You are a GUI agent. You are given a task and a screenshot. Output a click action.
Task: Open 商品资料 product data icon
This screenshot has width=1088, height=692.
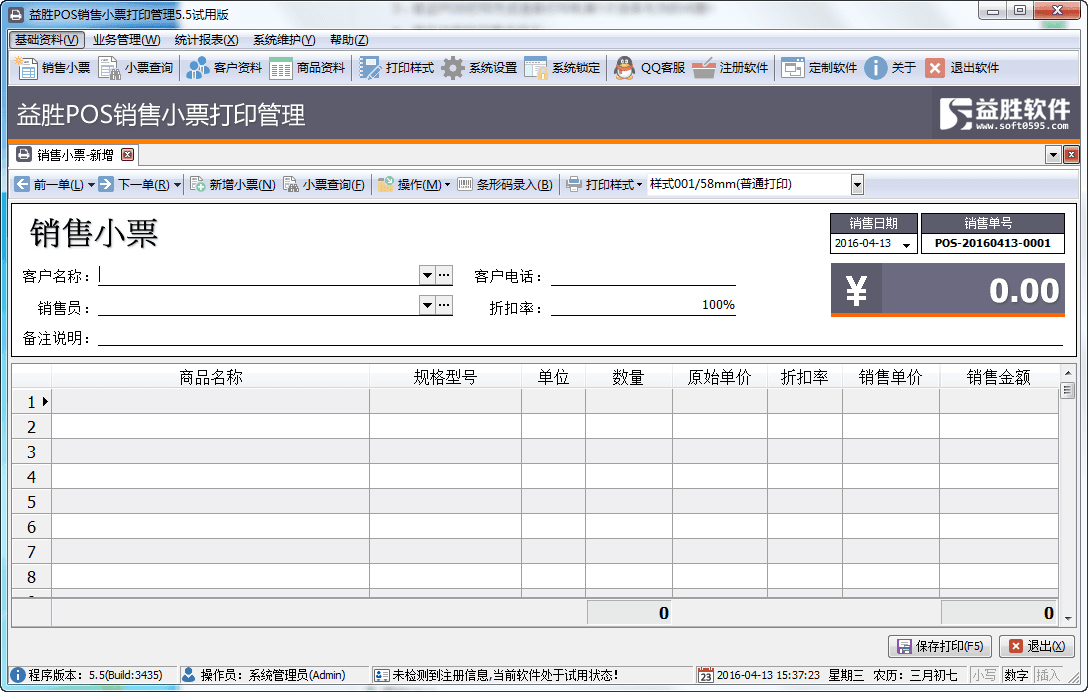pos(281,68)
